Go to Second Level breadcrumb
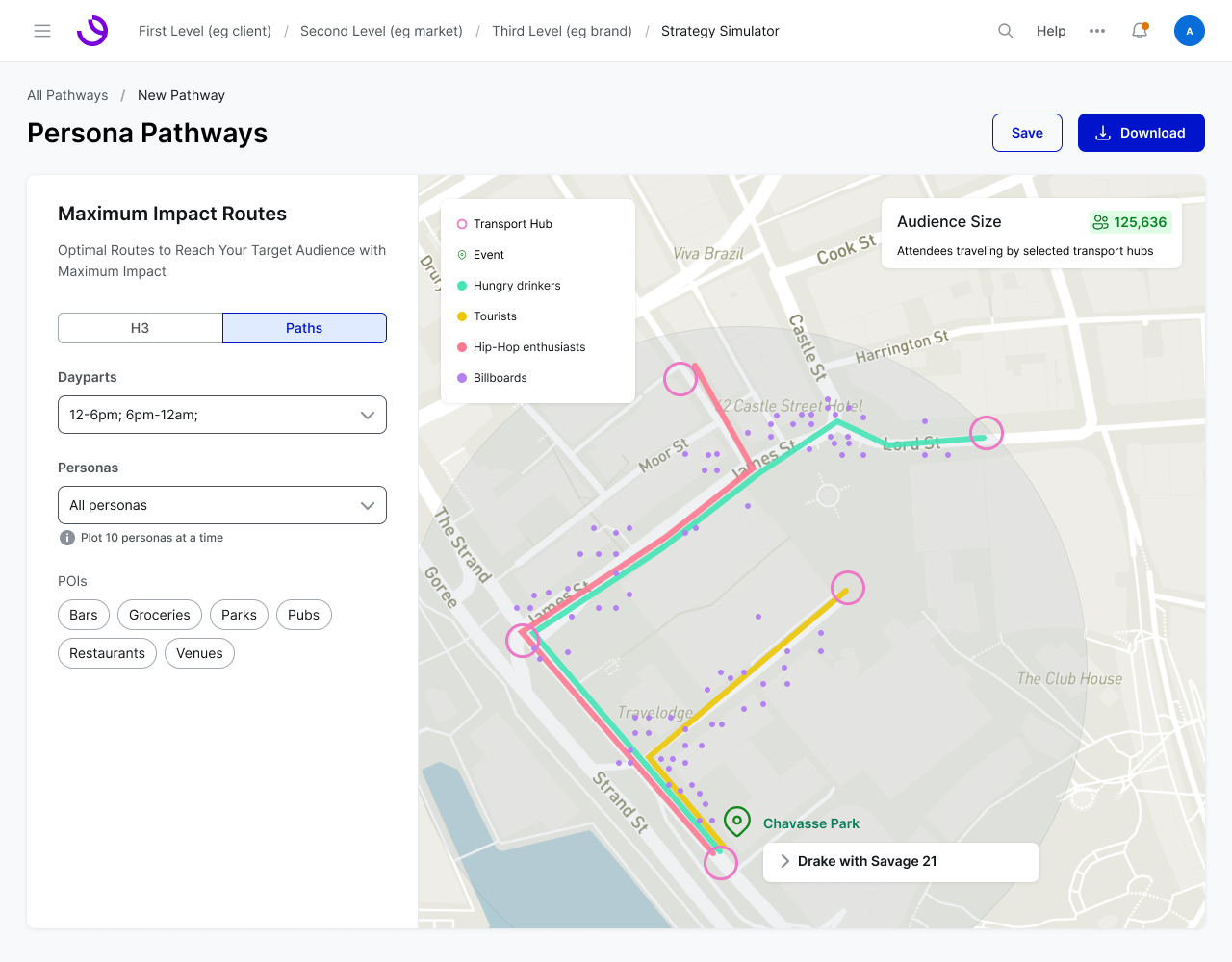Screen dimensions: 1232x962 381,31
